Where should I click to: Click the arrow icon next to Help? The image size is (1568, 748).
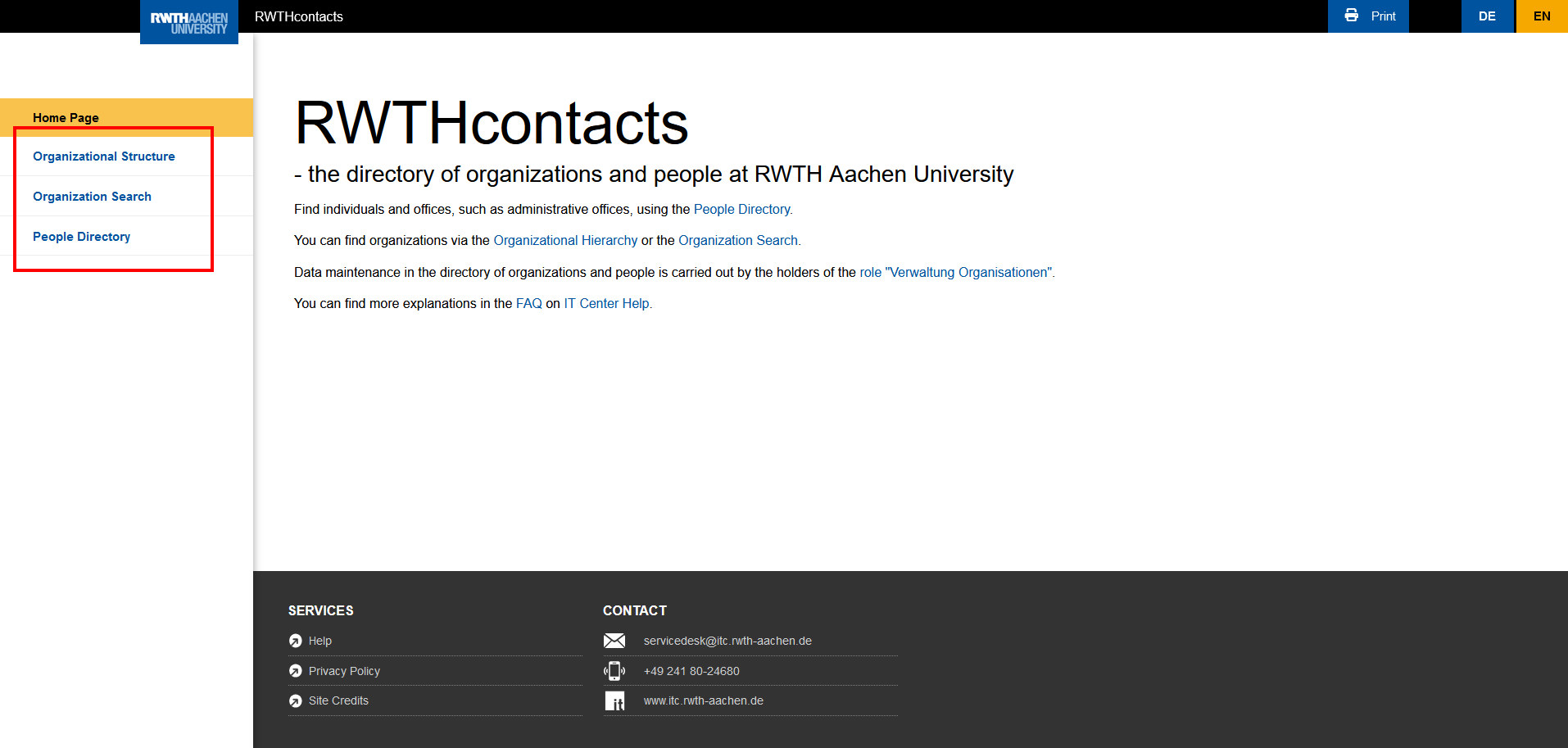click(x=296, y=640)
